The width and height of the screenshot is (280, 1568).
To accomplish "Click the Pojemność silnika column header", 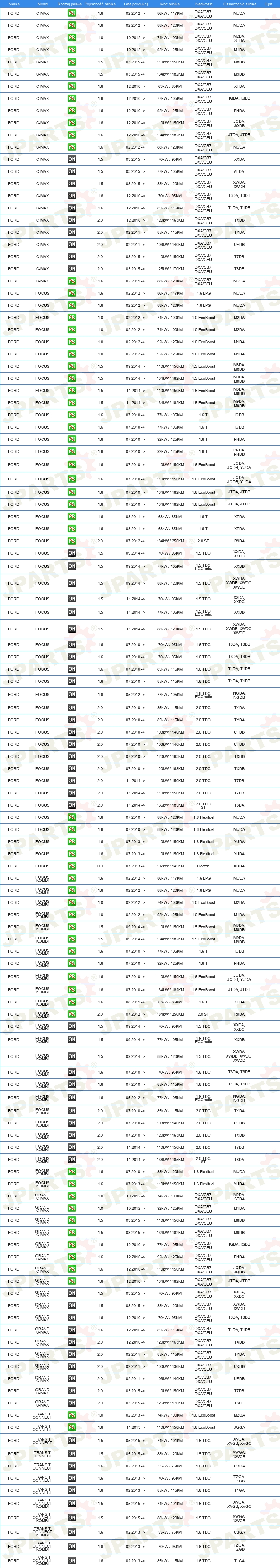I will click(x=100, y=4).
